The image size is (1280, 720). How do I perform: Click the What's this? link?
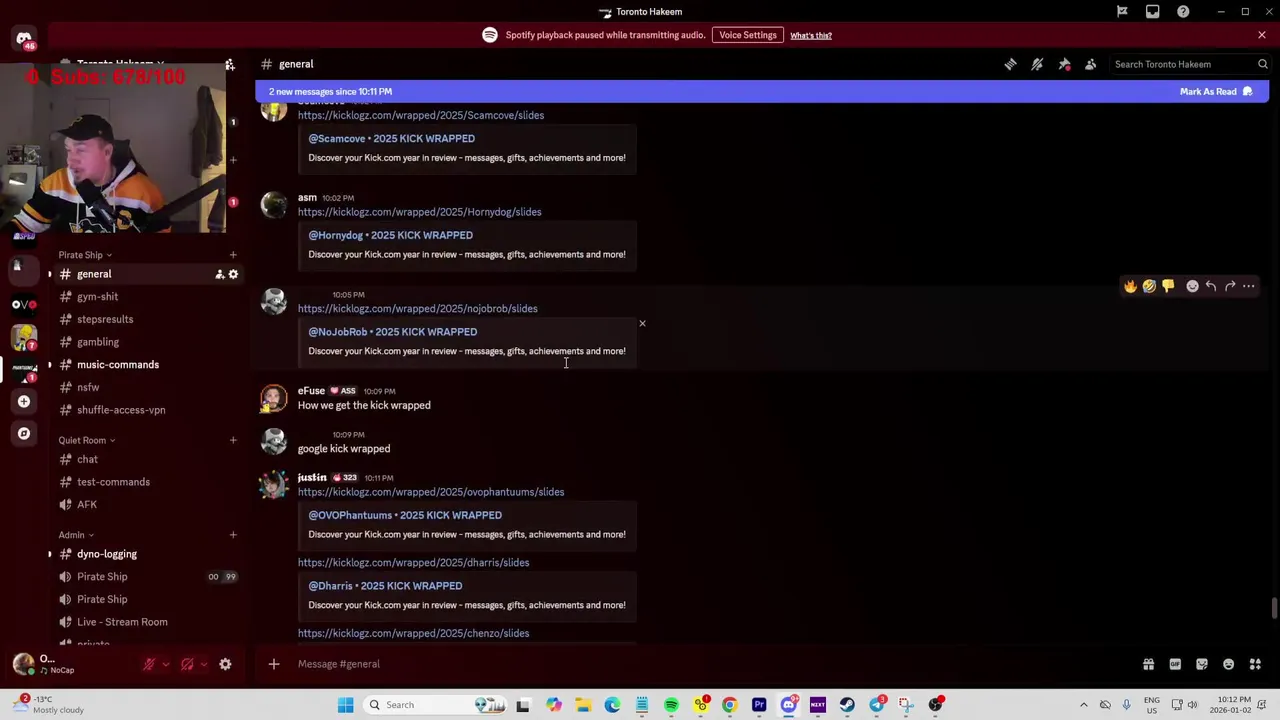pyautogui.click(x=811, y=36)
